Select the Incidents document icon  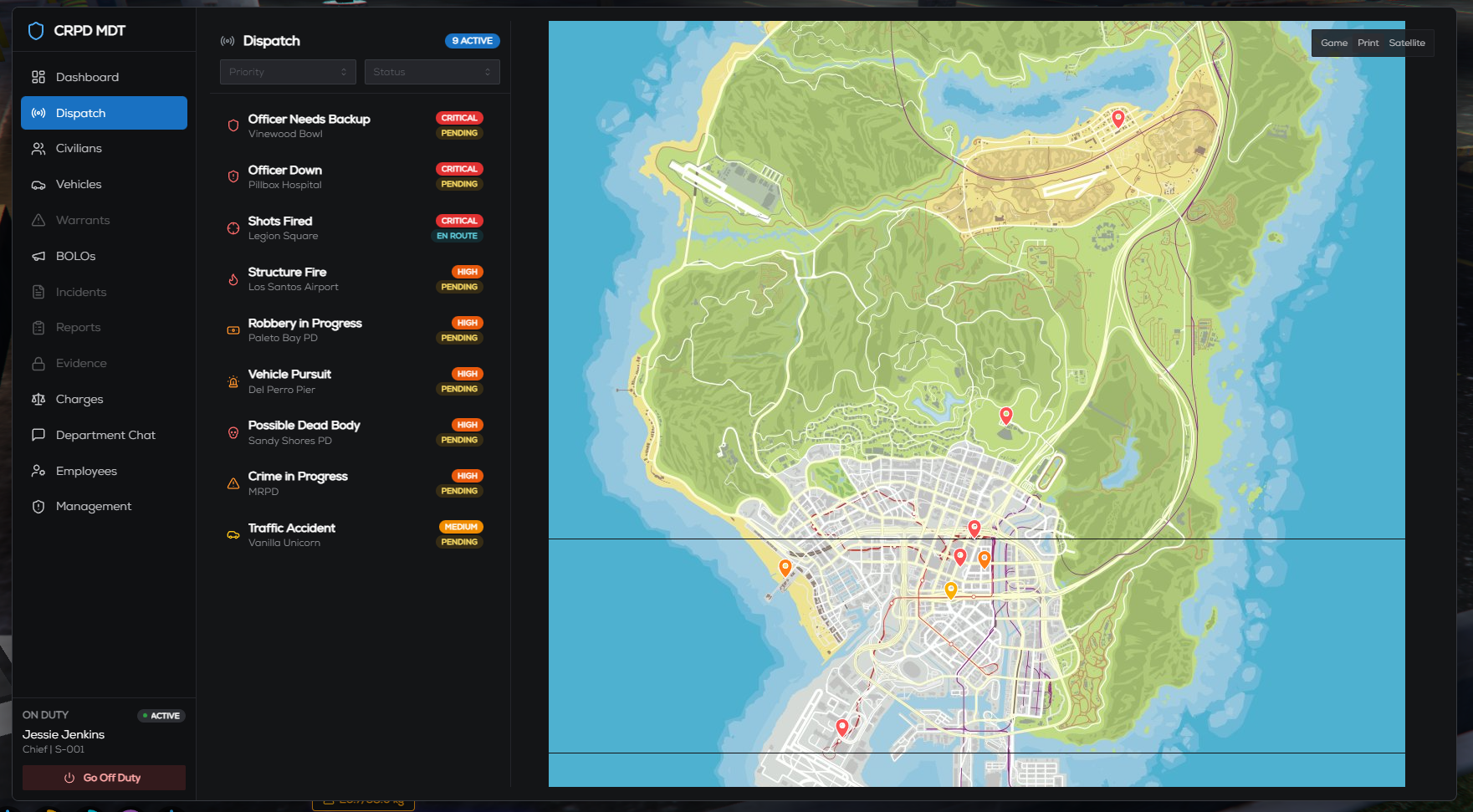click(x=38, y=293)
